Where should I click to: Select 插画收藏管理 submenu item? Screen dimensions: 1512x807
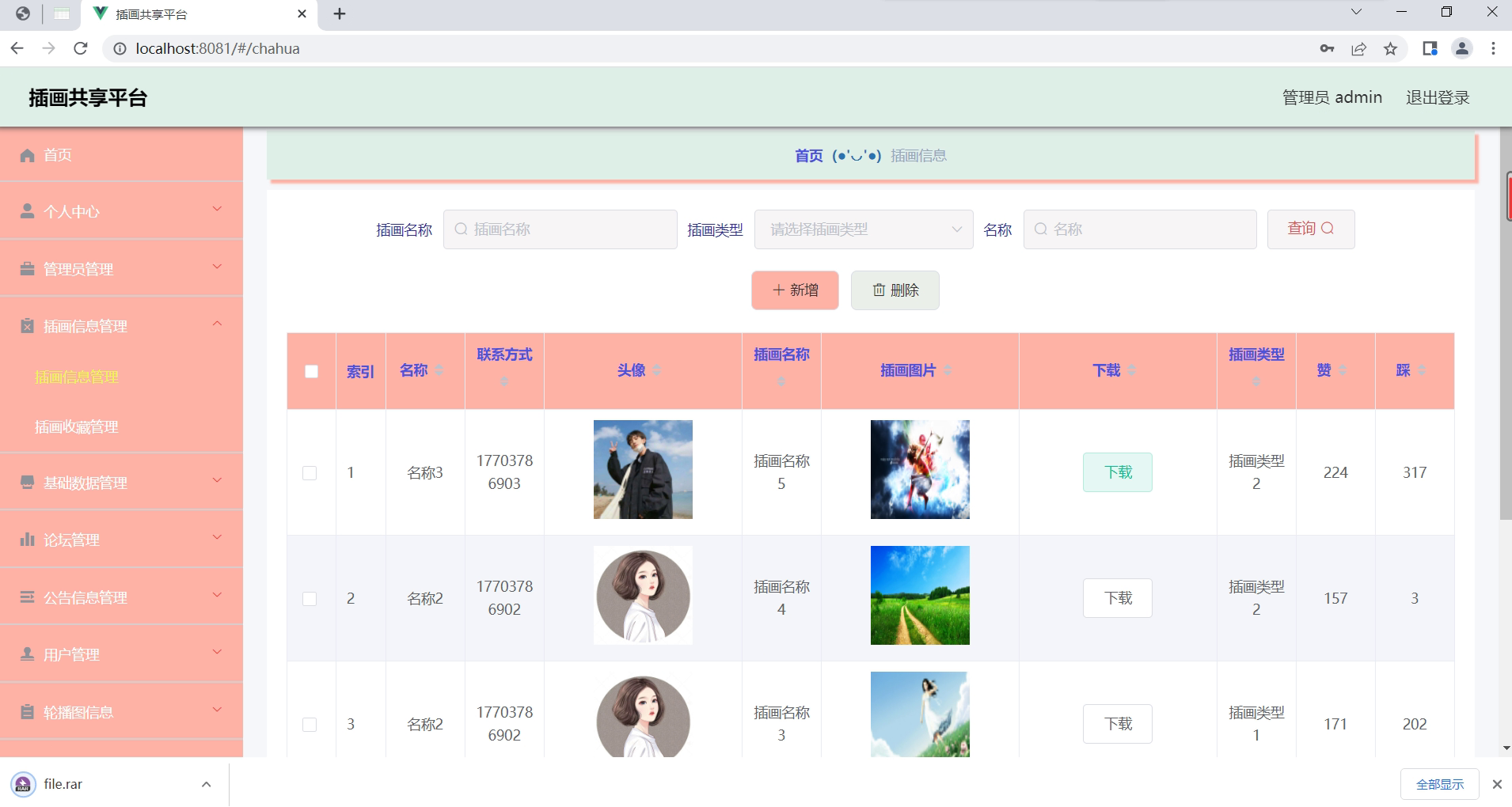77,427
